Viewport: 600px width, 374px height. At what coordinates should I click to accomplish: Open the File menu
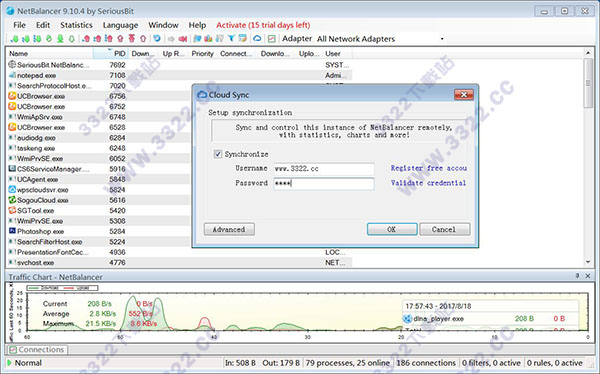coord(19,25)
